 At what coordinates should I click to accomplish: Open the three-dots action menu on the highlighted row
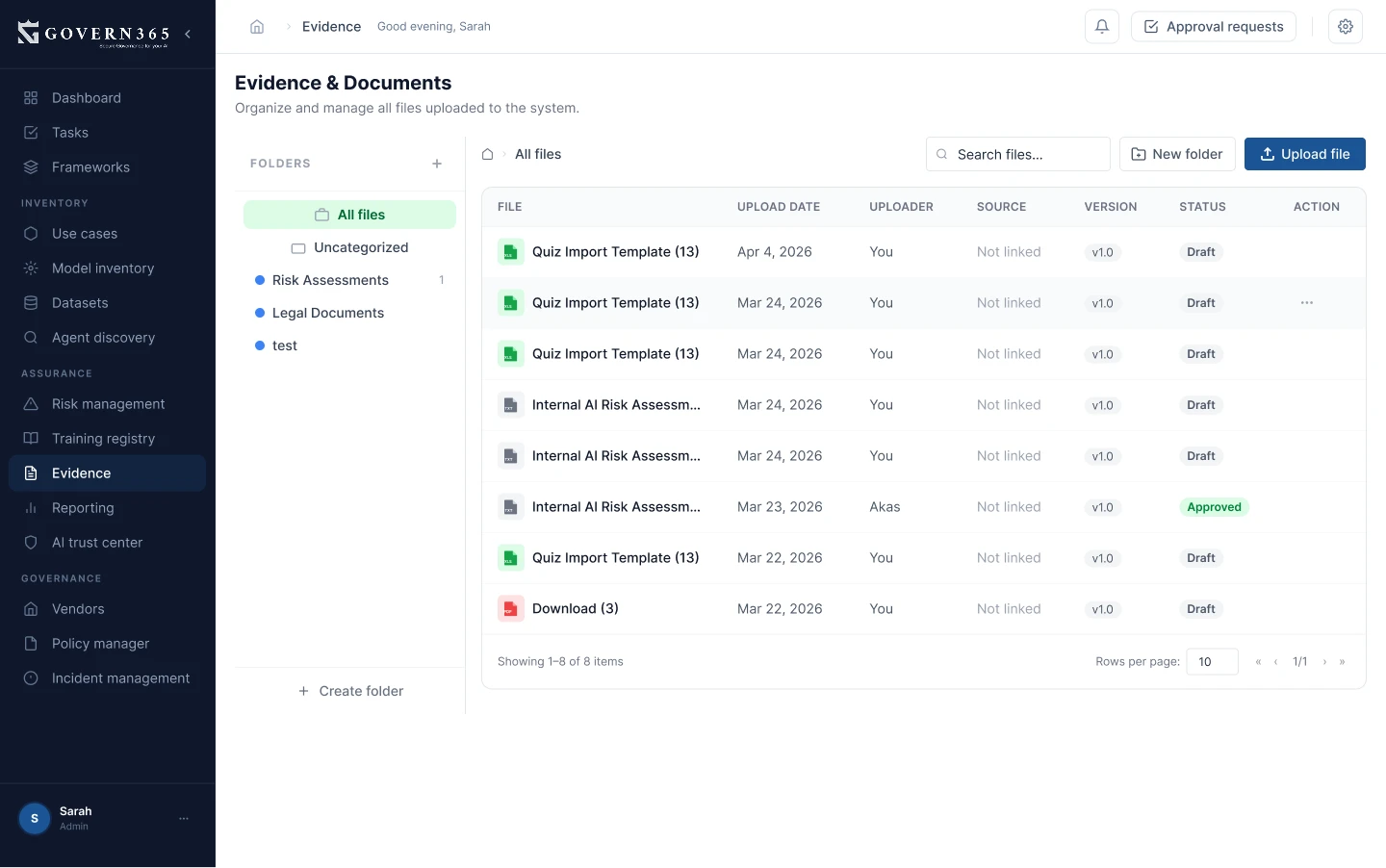[x=1306, y=303]
